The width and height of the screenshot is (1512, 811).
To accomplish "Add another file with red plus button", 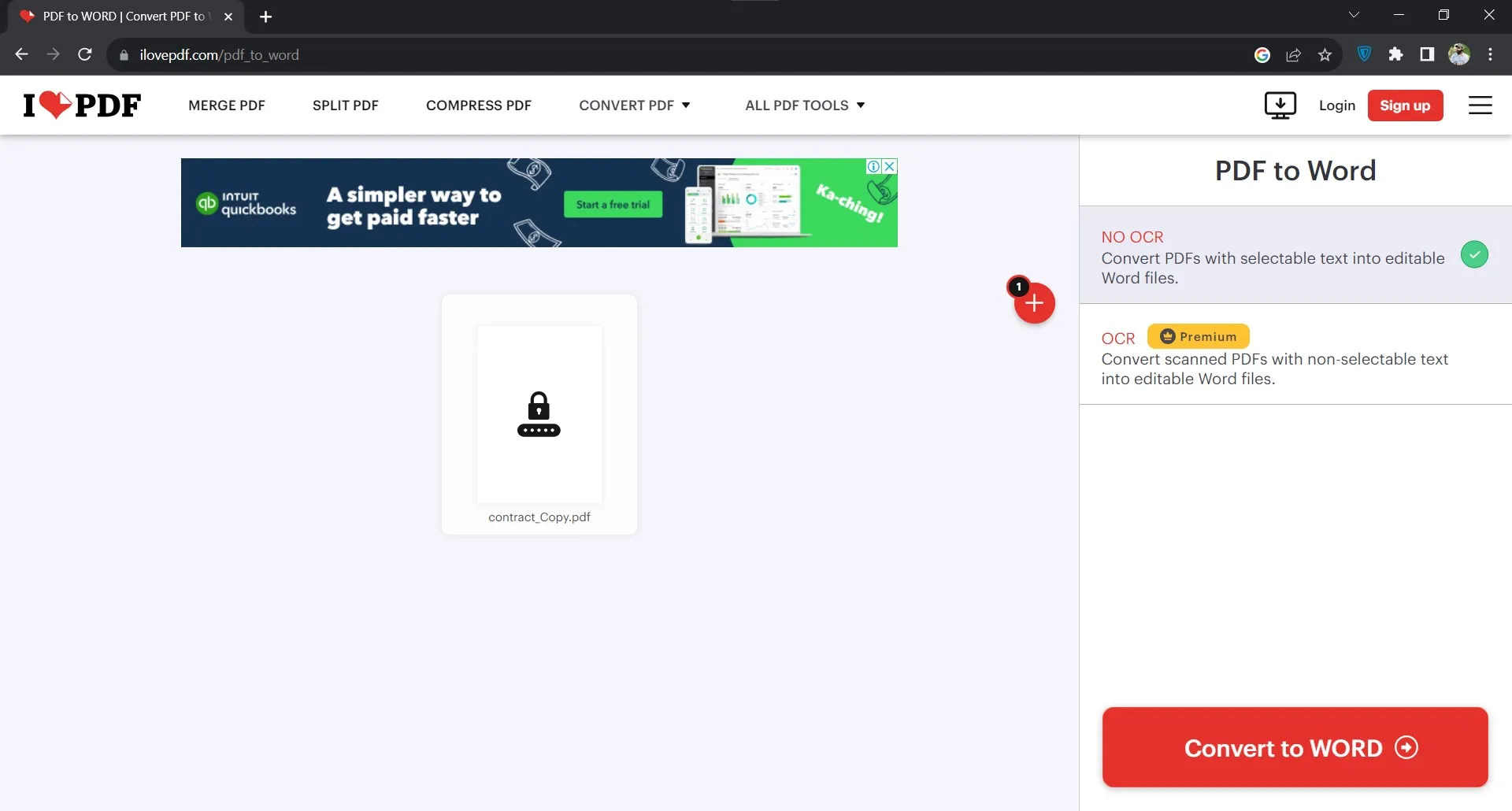I will coord(1034,303).
